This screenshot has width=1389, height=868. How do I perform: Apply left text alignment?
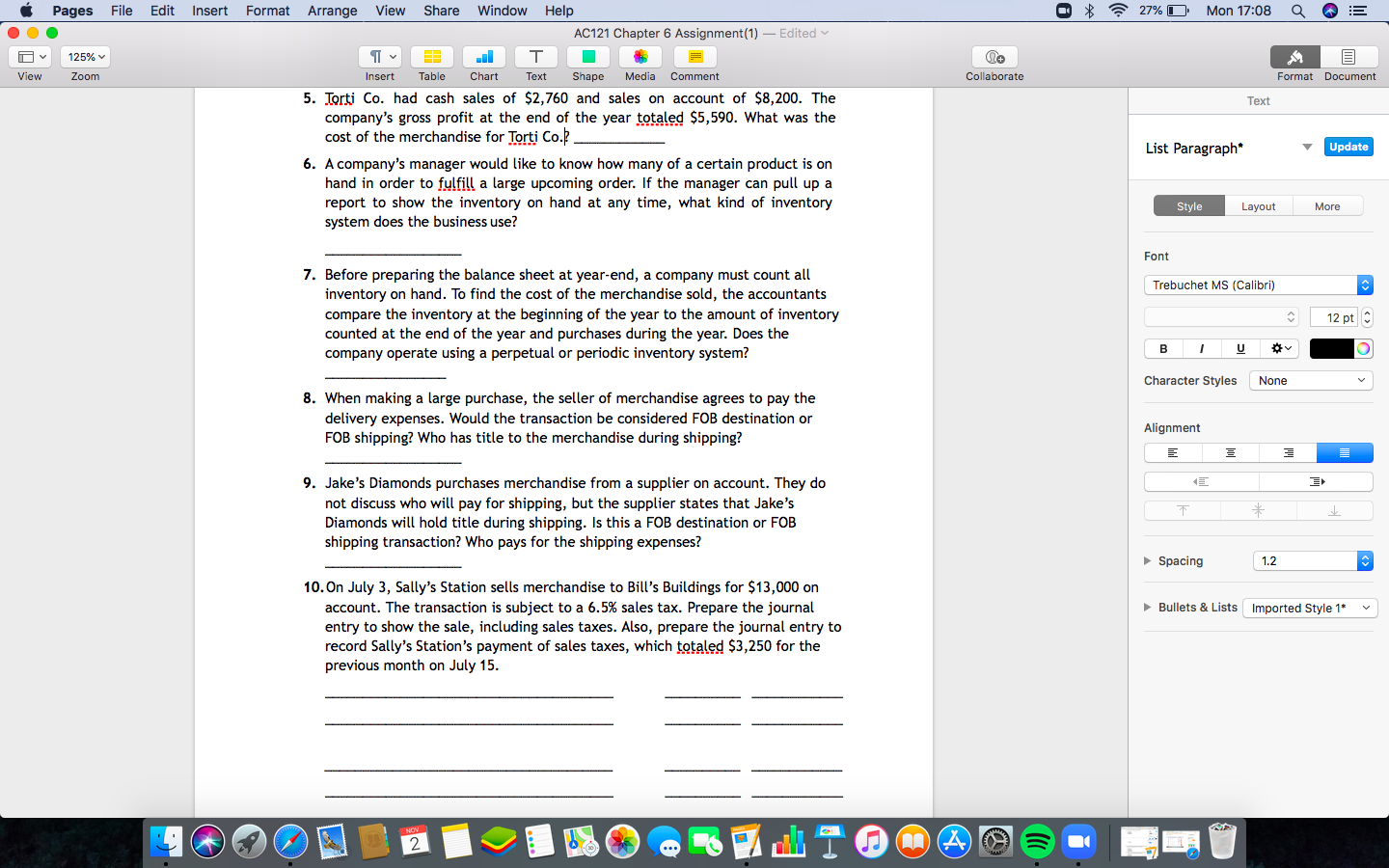1173,452
